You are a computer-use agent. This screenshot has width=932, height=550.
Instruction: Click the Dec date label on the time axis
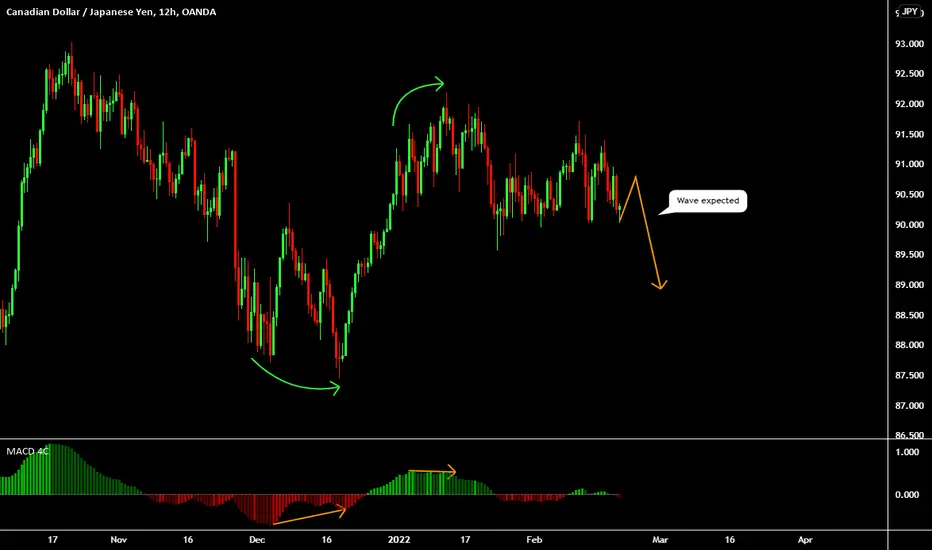coord(257,540)
